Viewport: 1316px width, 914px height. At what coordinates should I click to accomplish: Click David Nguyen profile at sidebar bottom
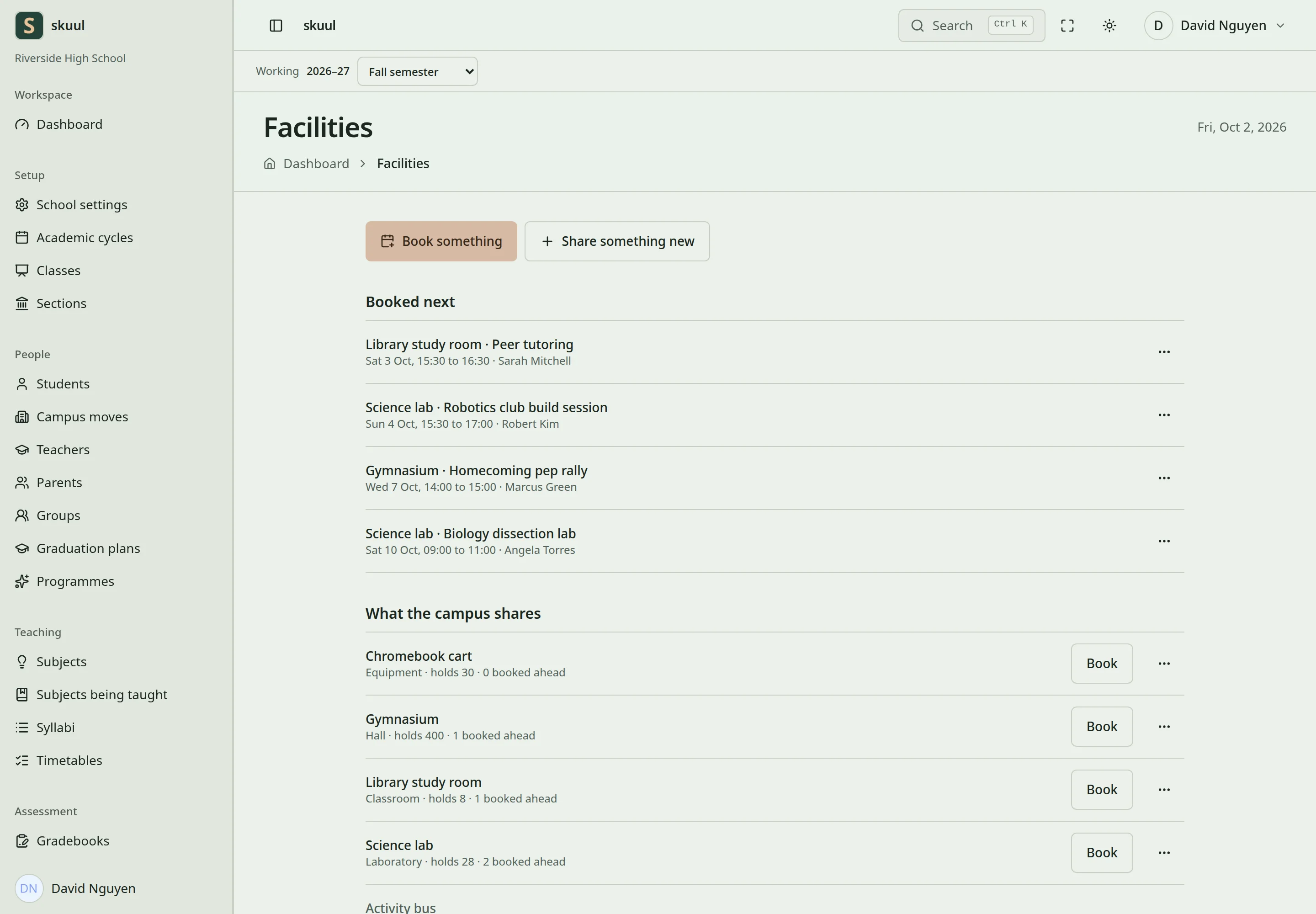(75, 888)
